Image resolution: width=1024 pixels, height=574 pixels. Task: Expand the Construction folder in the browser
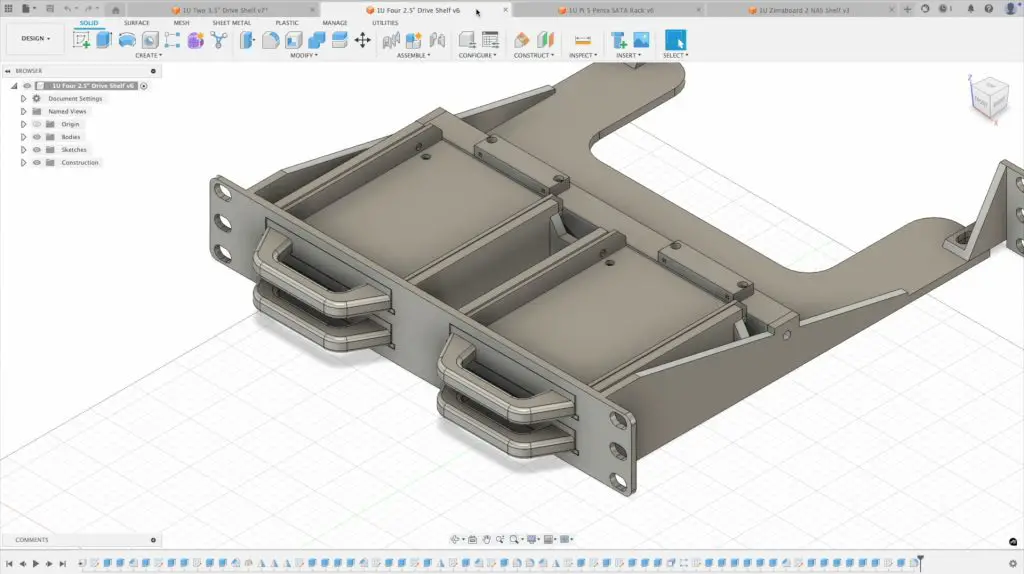23,163
